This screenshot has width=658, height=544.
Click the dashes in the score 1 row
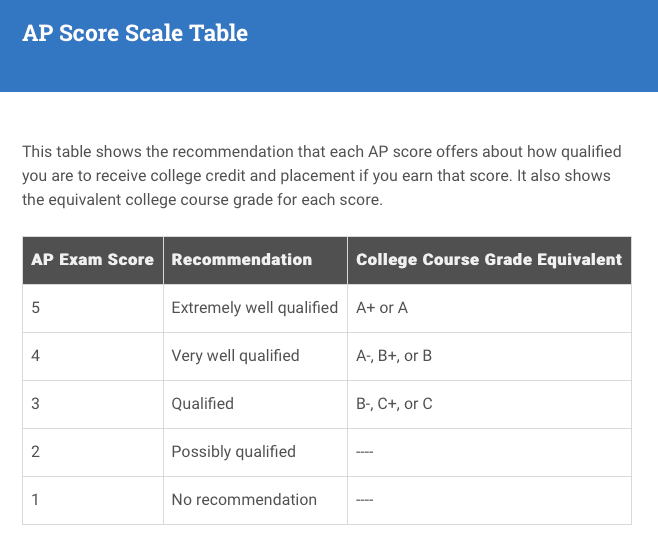(364, 500)
